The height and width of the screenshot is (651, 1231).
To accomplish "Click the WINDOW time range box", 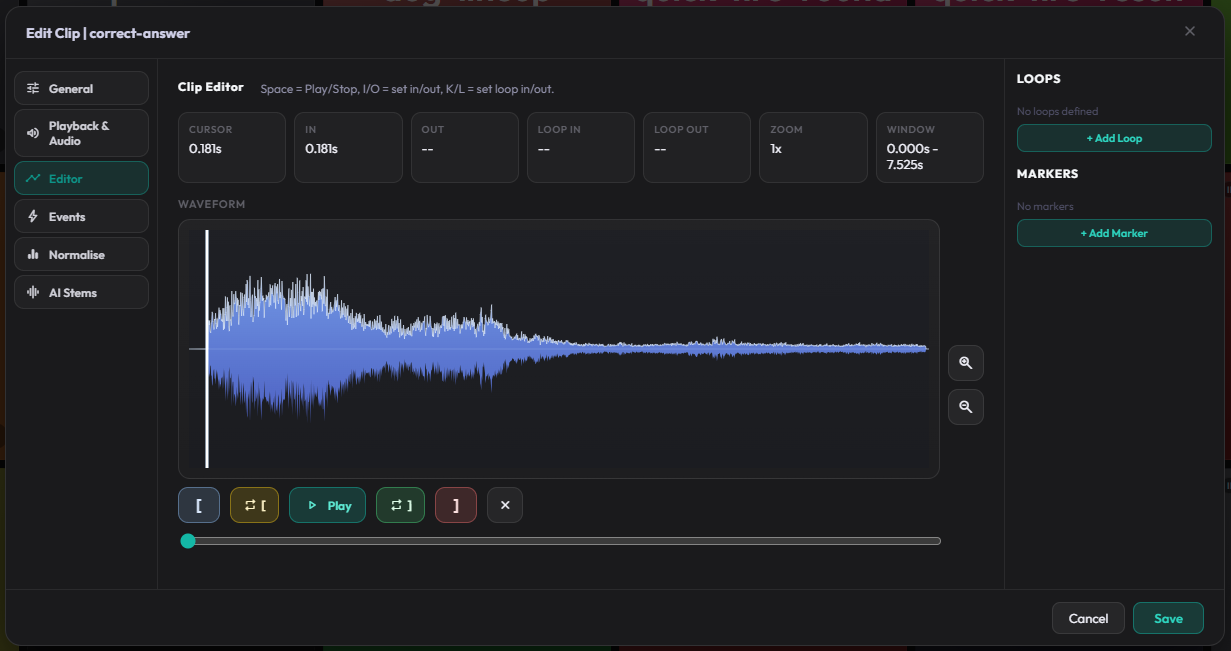I will [x=930, y=147].
